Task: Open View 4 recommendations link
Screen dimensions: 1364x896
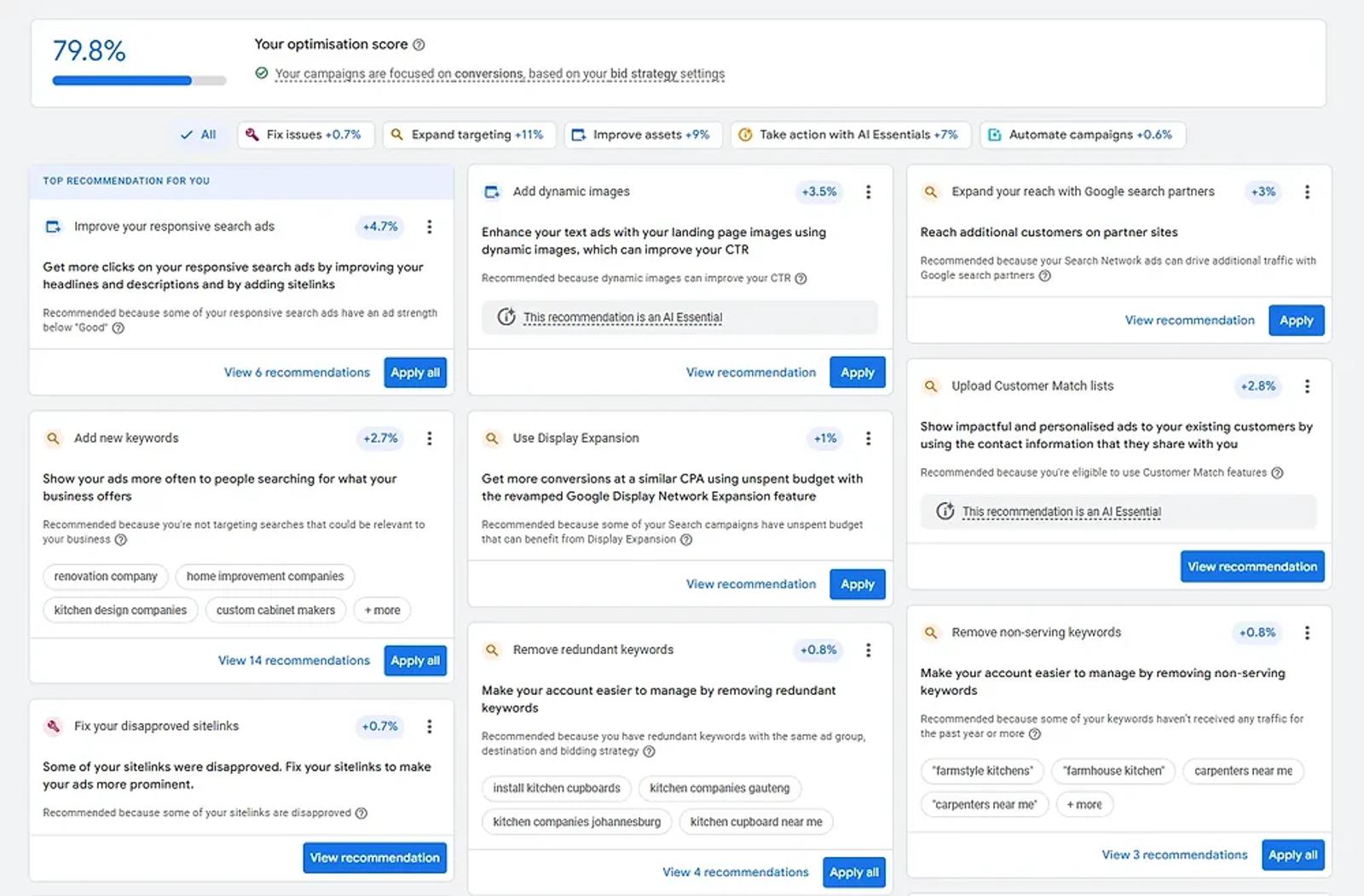Action: 736,872
